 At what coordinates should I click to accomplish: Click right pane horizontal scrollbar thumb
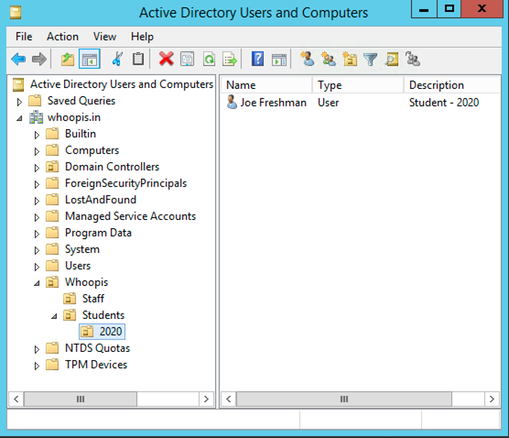[344, 399]
